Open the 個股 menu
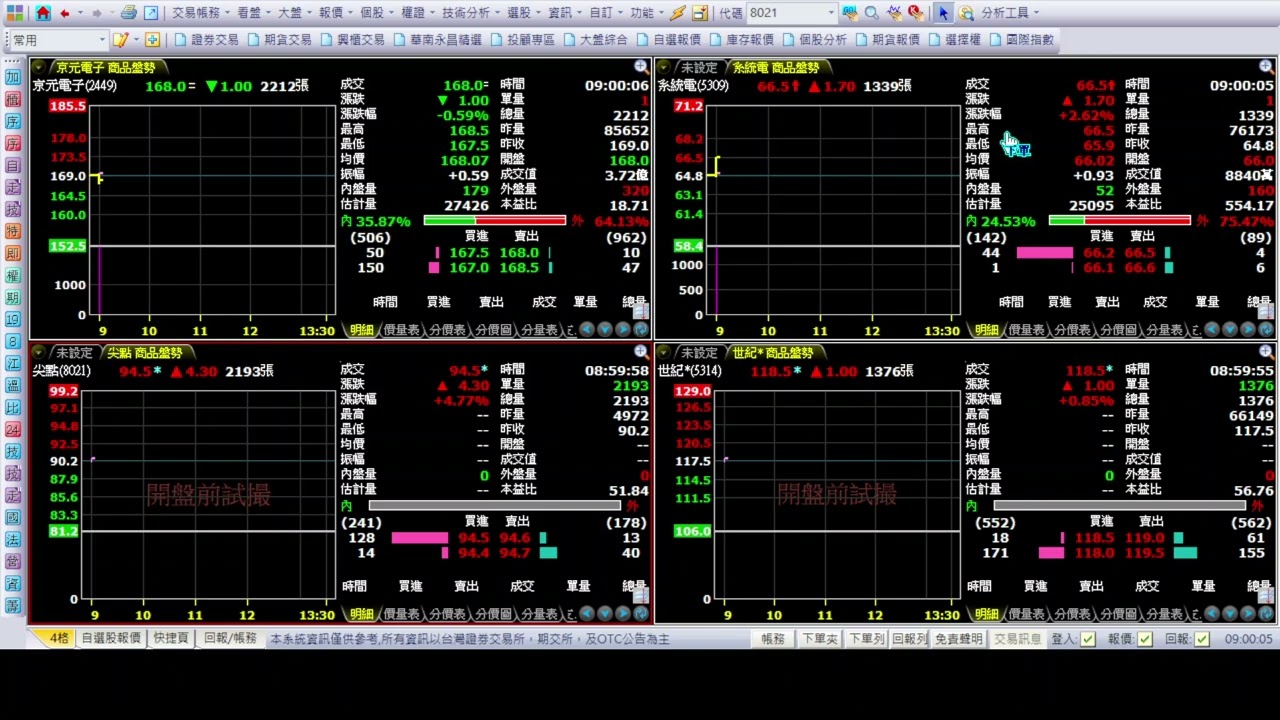 (376, 13)
